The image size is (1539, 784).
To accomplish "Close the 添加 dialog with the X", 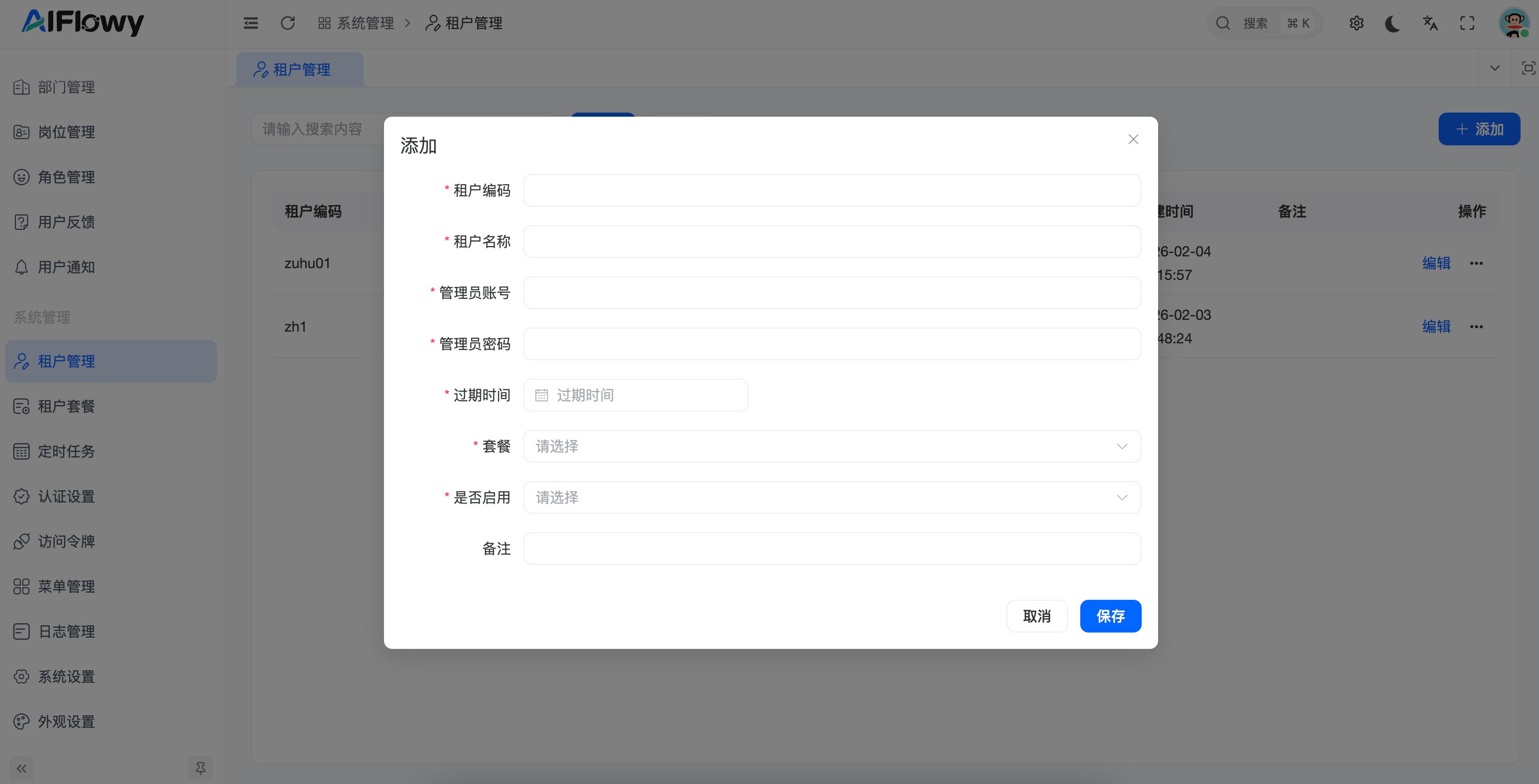I will [1132, 139].
